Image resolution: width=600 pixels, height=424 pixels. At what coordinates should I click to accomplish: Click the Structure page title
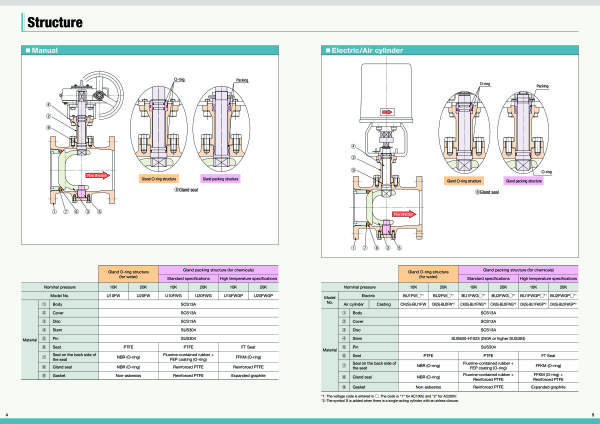pyautogui.click(x=55, y=21)
